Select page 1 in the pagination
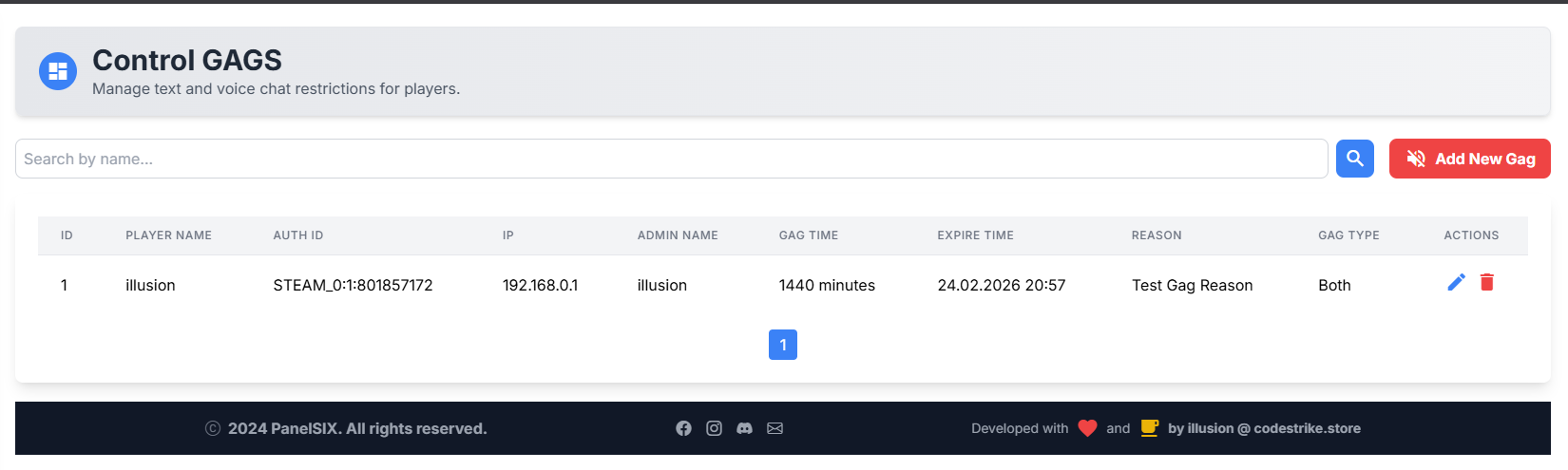 pos(782,345)
